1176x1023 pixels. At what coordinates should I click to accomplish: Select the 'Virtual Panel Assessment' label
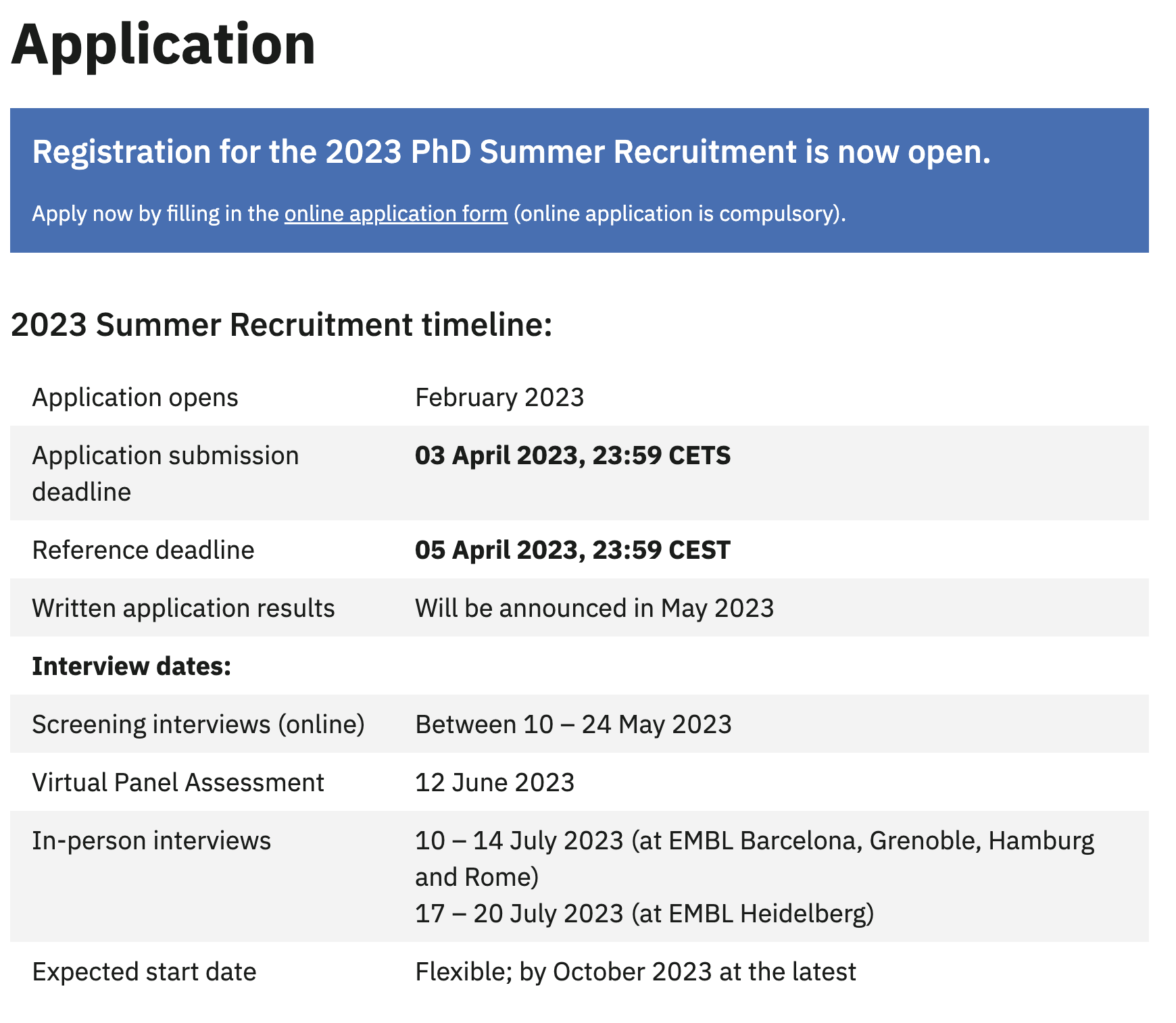pos(178,782)
